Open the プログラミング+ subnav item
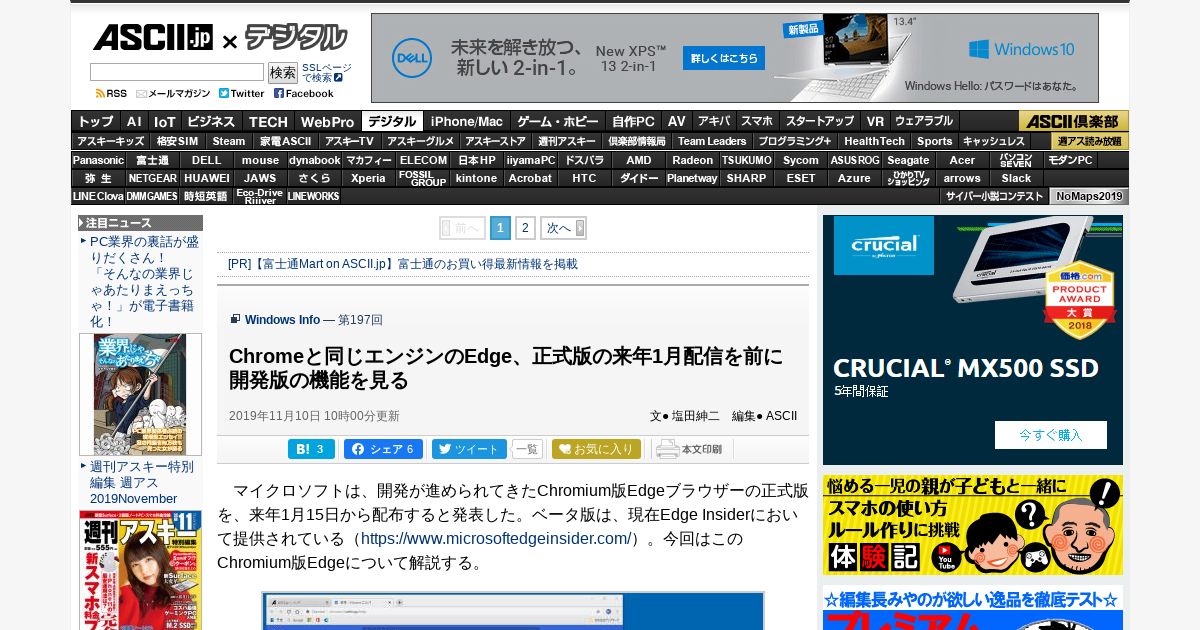Image resolution: width=1200 pixels, height=630 pixels. point(794,141)
